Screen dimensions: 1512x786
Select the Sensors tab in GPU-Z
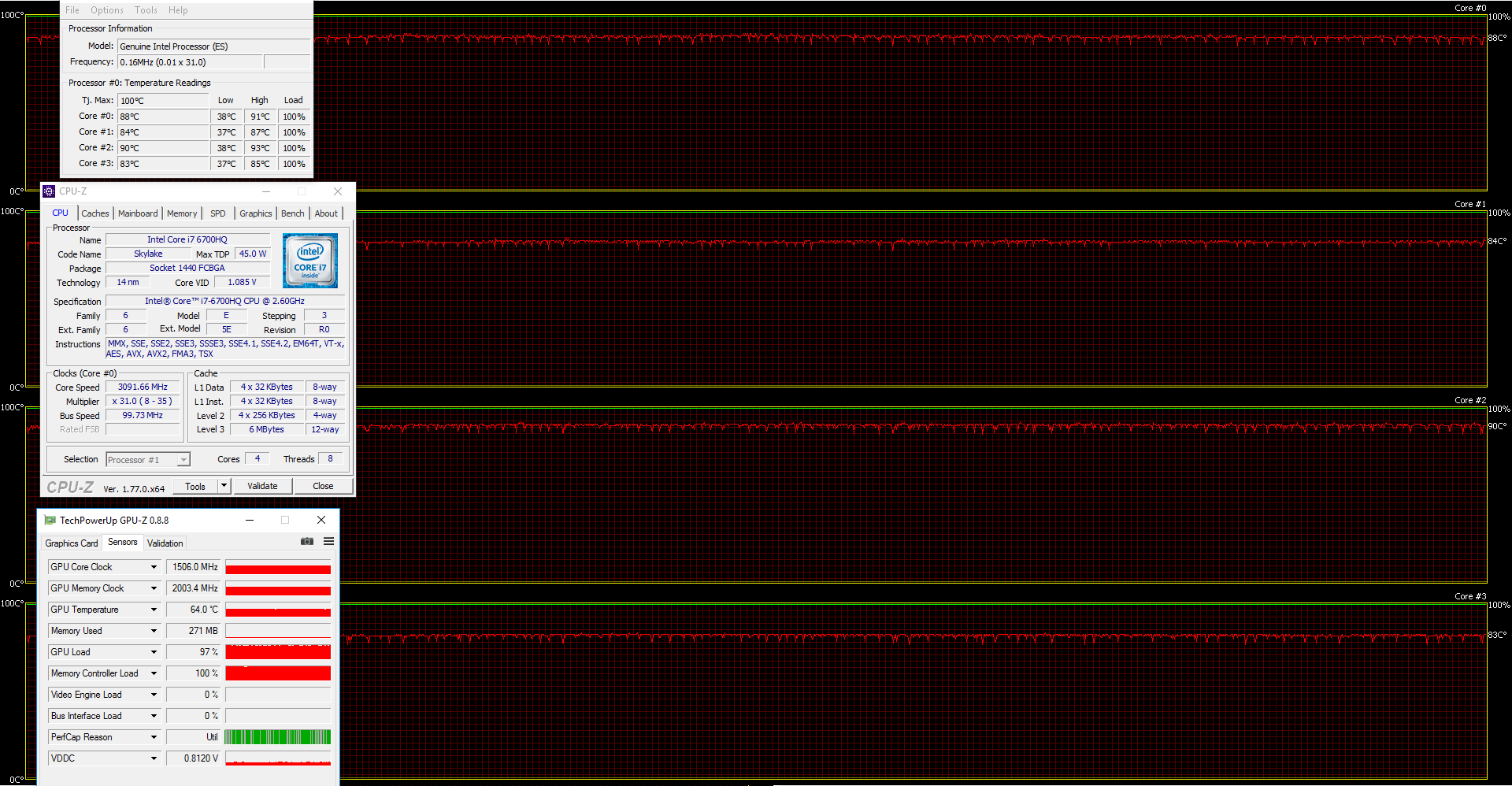[123, 542]
